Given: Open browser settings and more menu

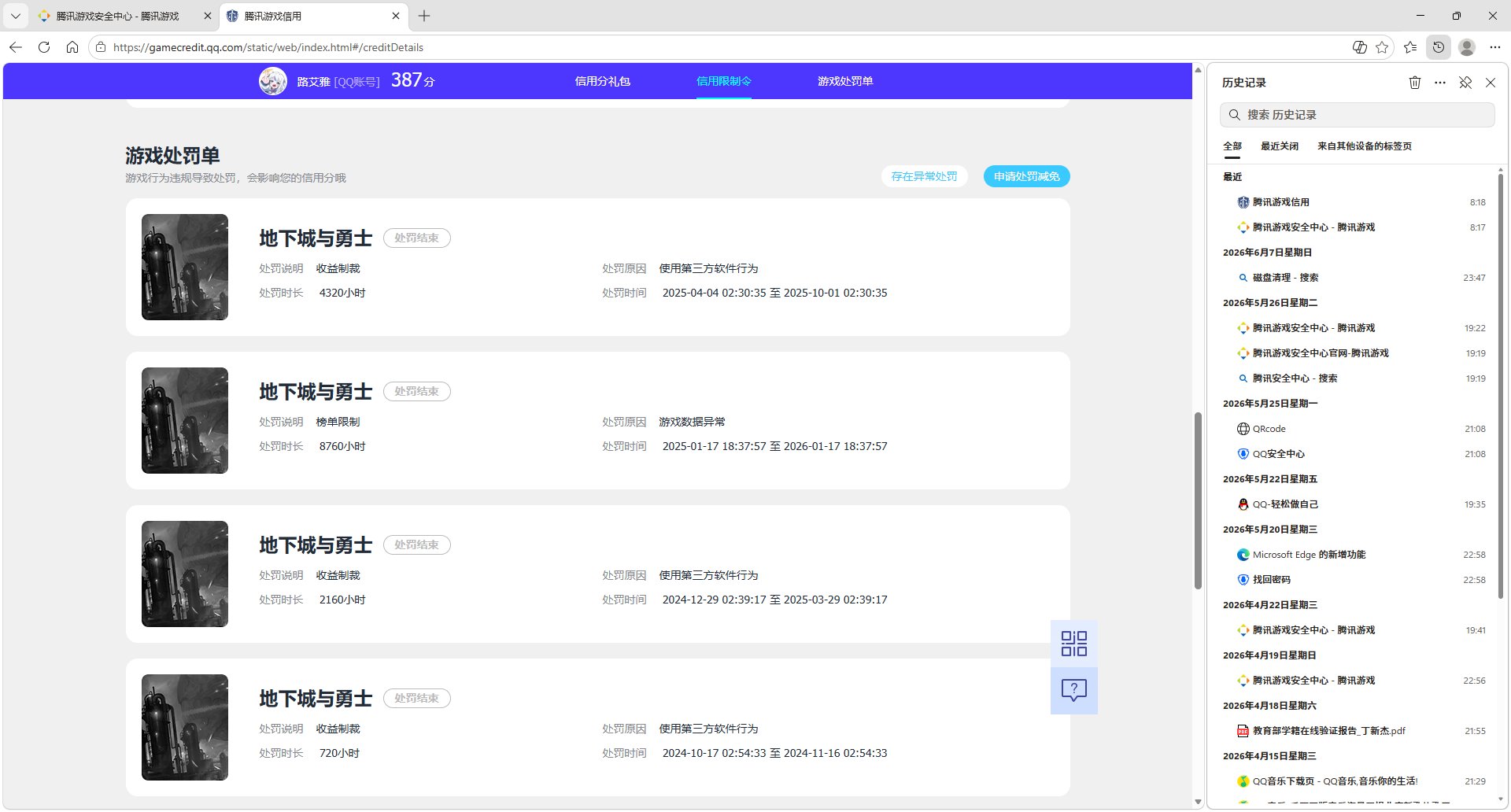Looking at the screenshot, I should [1495, 47].
